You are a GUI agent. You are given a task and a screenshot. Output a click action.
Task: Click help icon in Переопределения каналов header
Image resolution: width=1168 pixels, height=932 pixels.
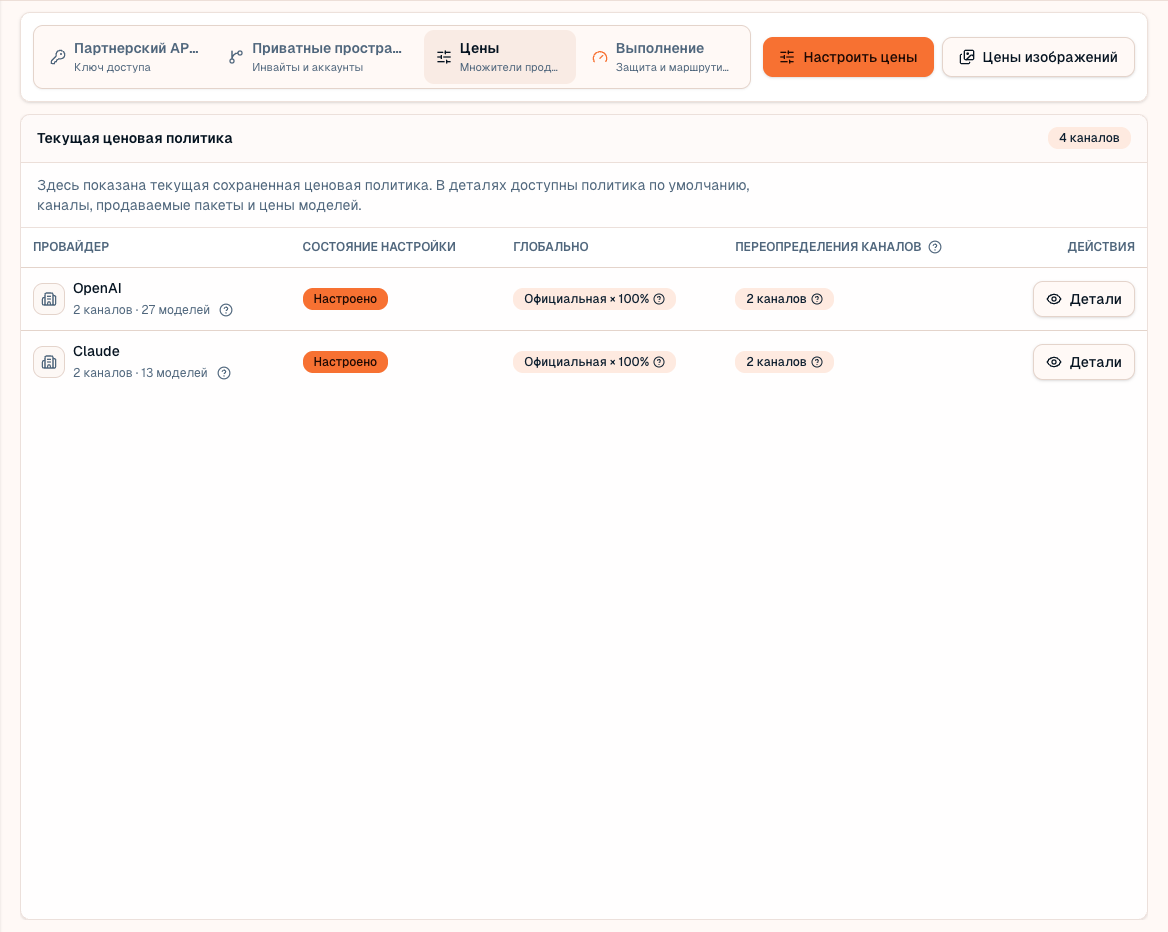pyautogui.click(x=935, y=247)
